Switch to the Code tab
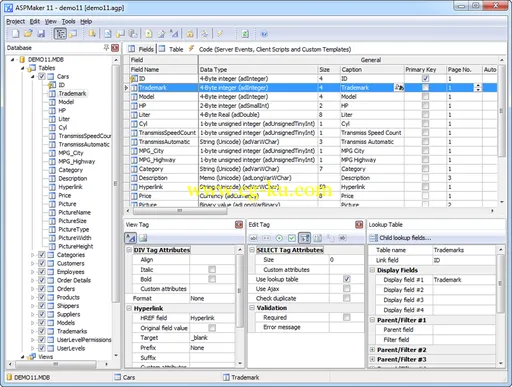Screen dimensions: 512x387 point(275,49)
